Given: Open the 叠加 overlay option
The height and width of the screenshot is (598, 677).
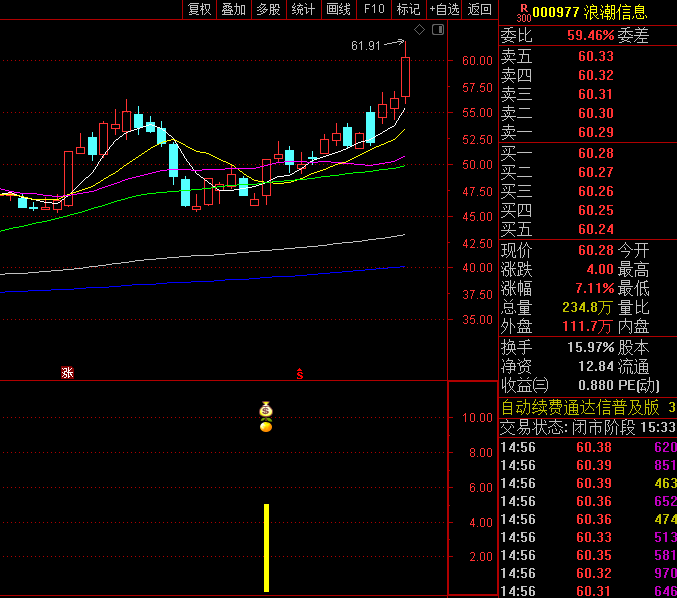Looking at the screenshot, I should [x=234, y=9].
